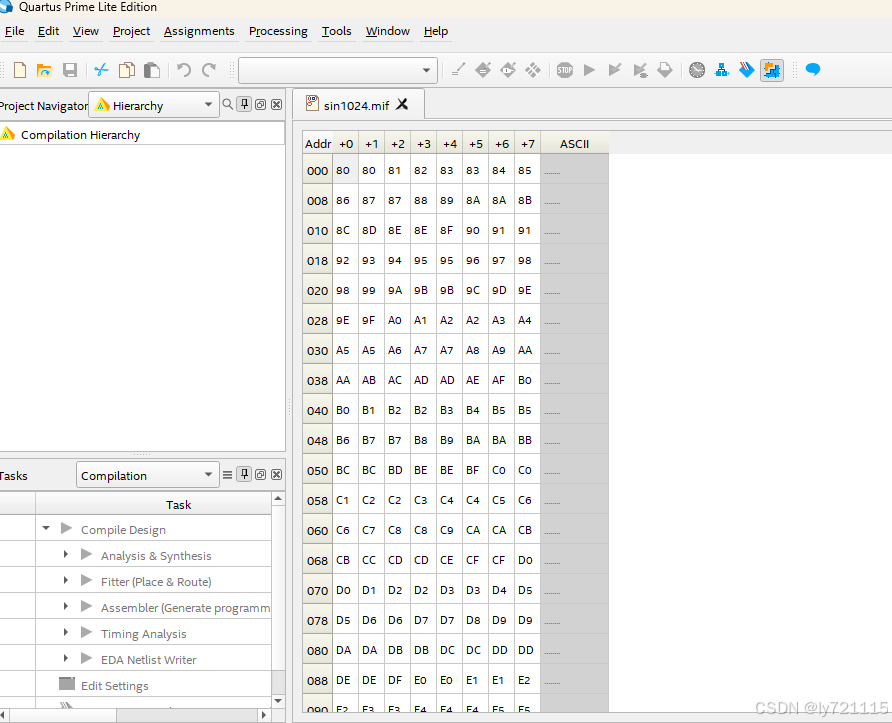Open the File menu
Screen dimensions: 892x723
pos(15,31)
